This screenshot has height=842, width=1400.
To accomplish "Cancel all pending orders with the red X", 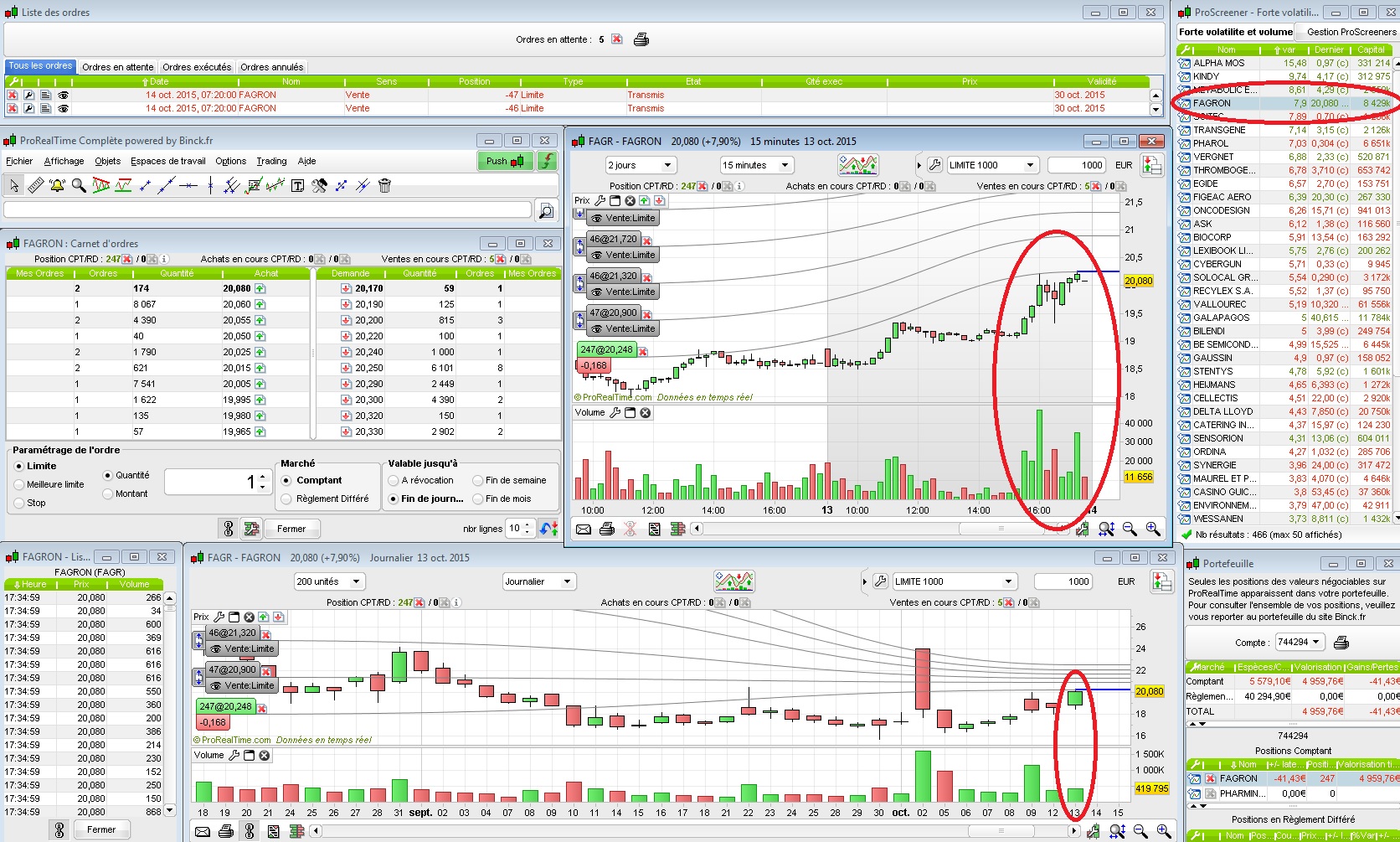I will (x=617, y=39).
